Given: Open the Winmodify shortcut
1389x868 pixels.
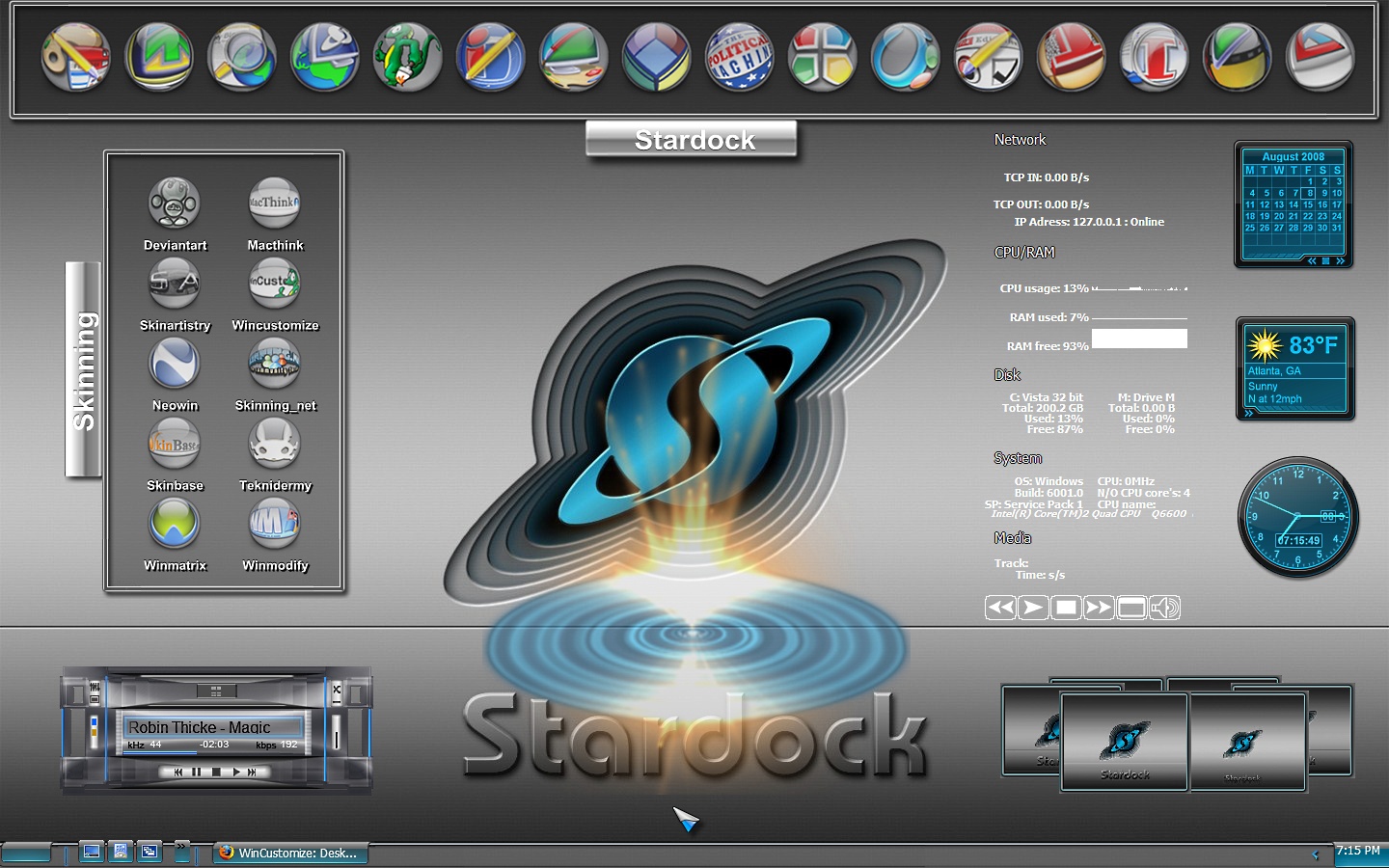Looking at the screenshot, I should click(275, 534).
